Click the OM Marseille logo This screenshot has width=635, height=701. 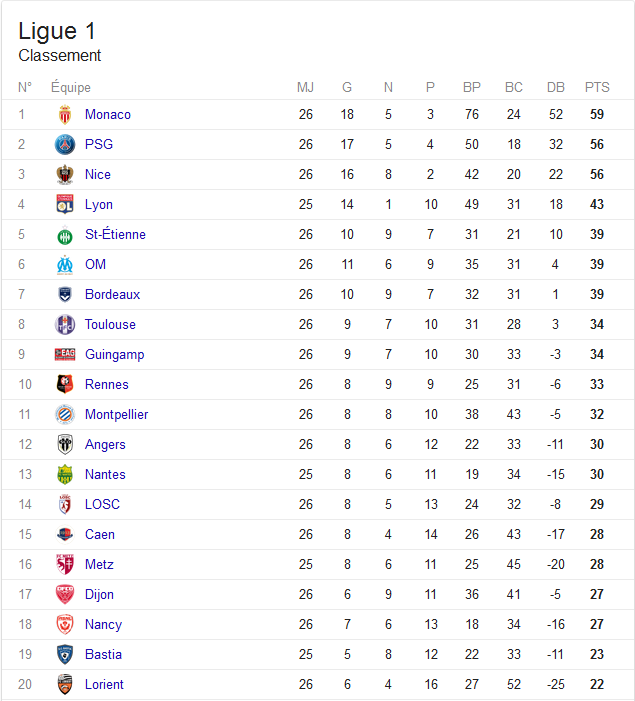point(65,265)
